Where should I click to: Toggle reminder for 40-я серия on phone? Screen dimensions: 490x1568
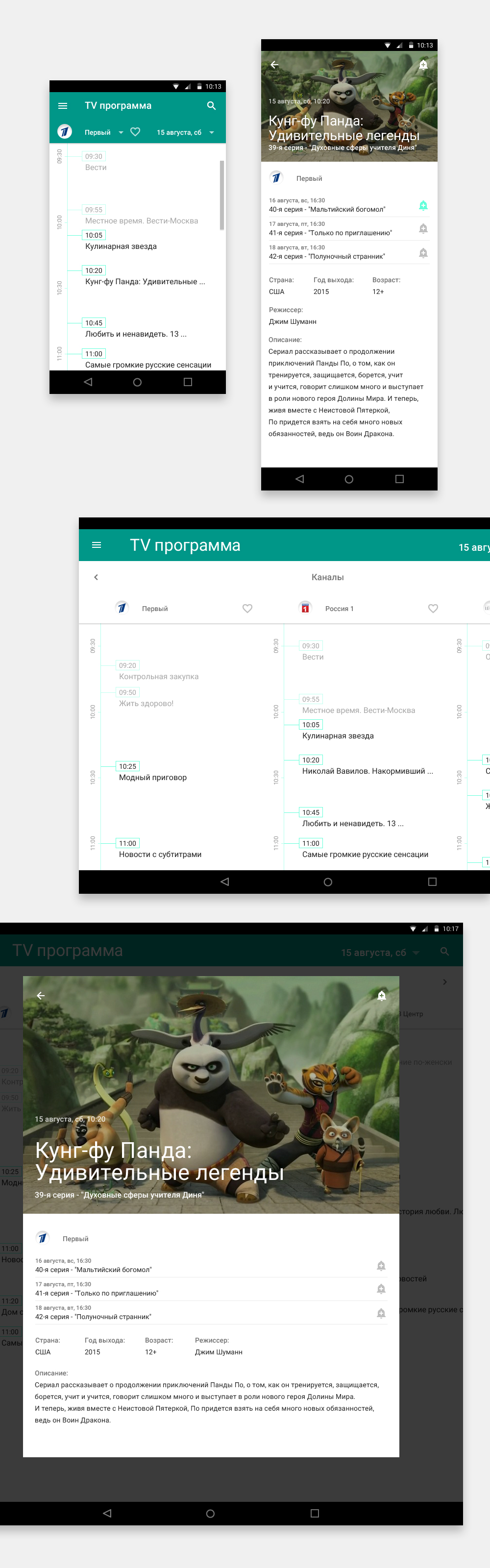pyautogui.click(x=423, y=205)
